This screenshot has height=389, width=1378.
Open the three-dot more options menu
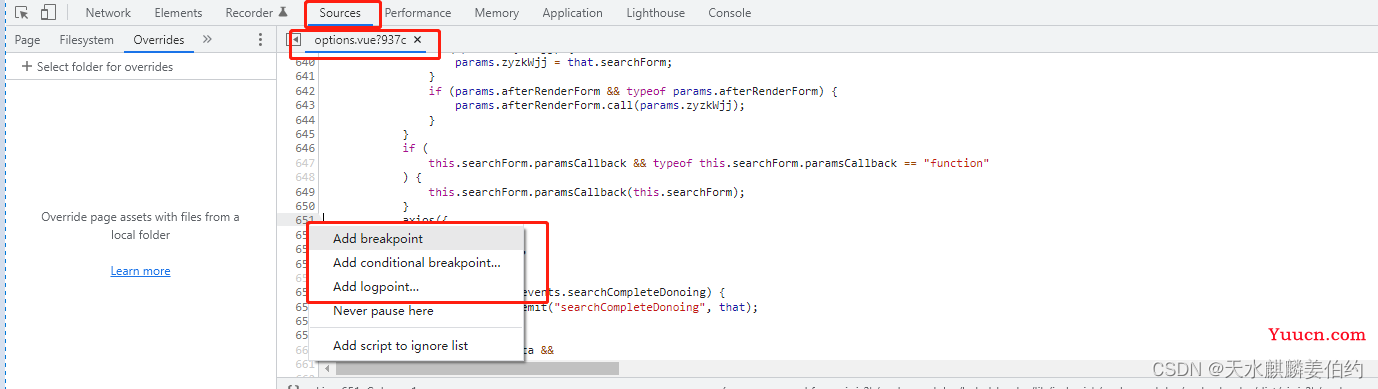(260, 40)
